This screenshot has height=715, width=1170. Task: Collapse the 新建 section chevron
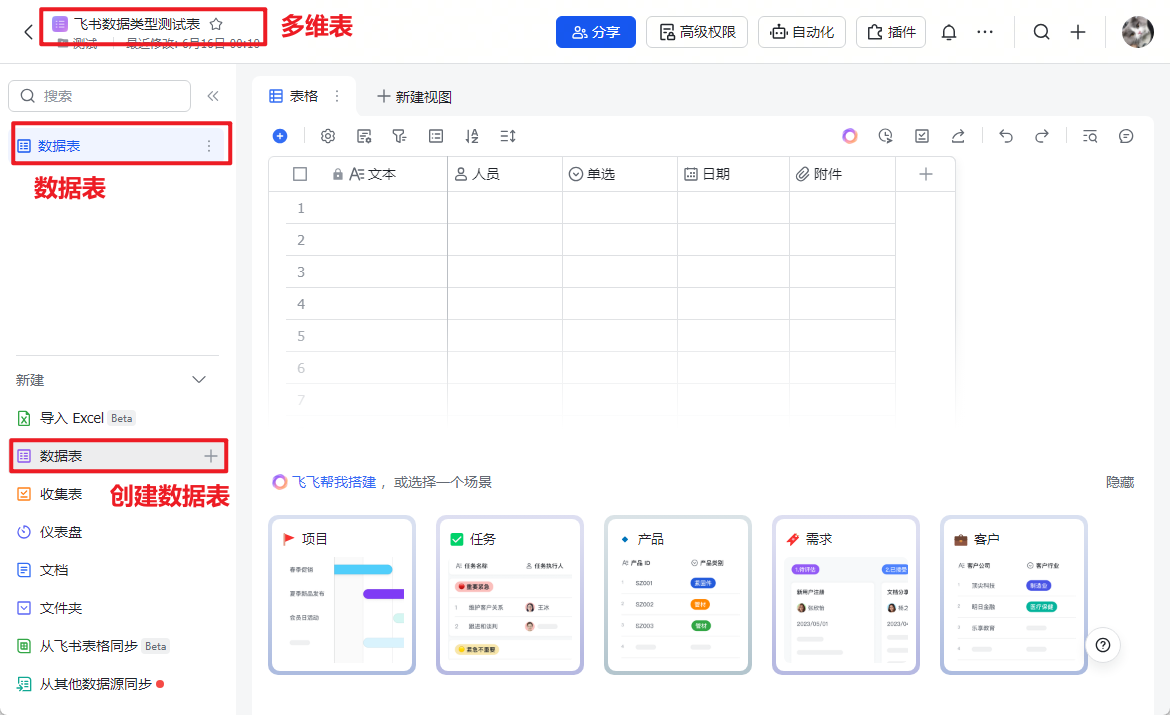[x=199, y=379]
